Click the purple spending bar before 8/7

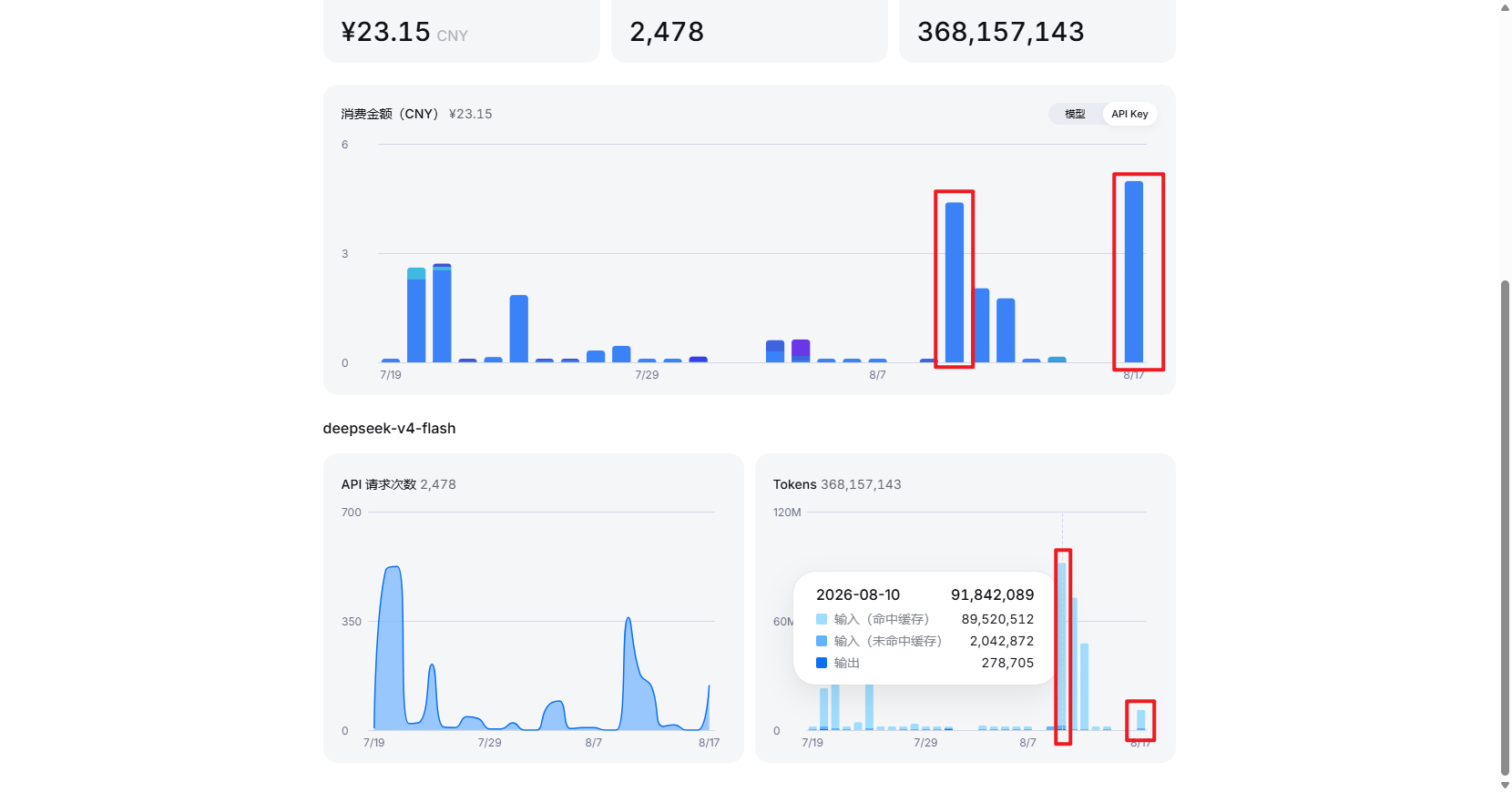801,350
